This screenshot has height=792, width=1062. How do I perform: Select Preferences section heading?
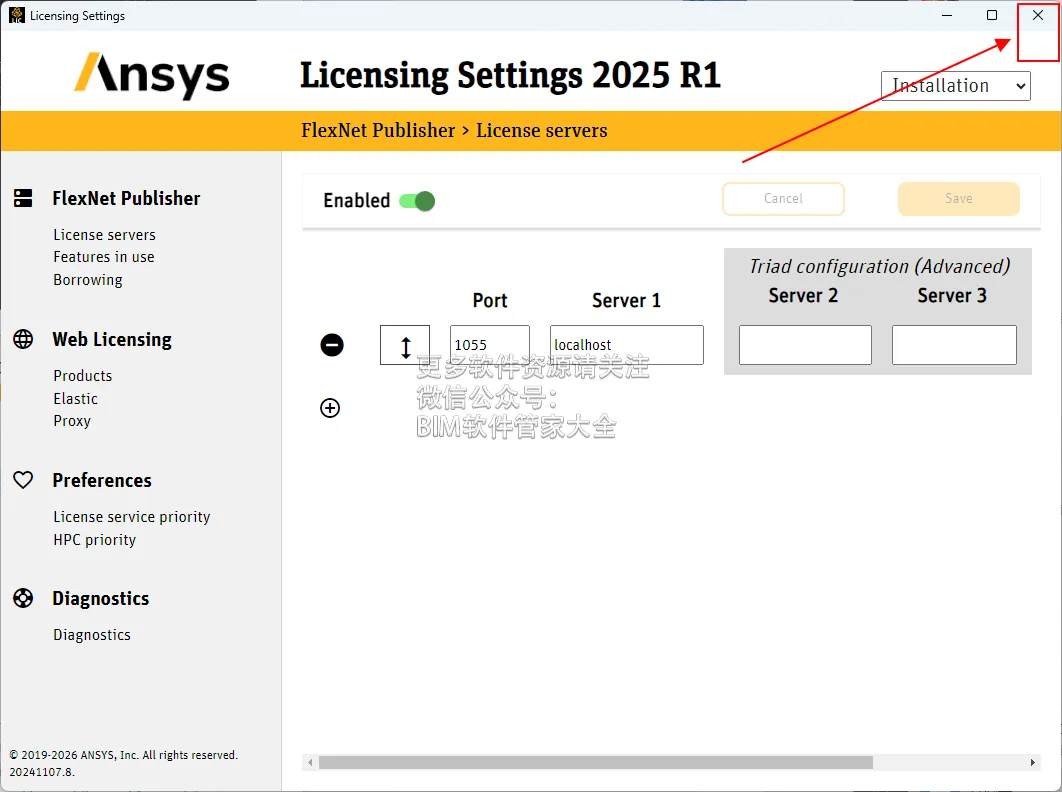pos(102,480)
